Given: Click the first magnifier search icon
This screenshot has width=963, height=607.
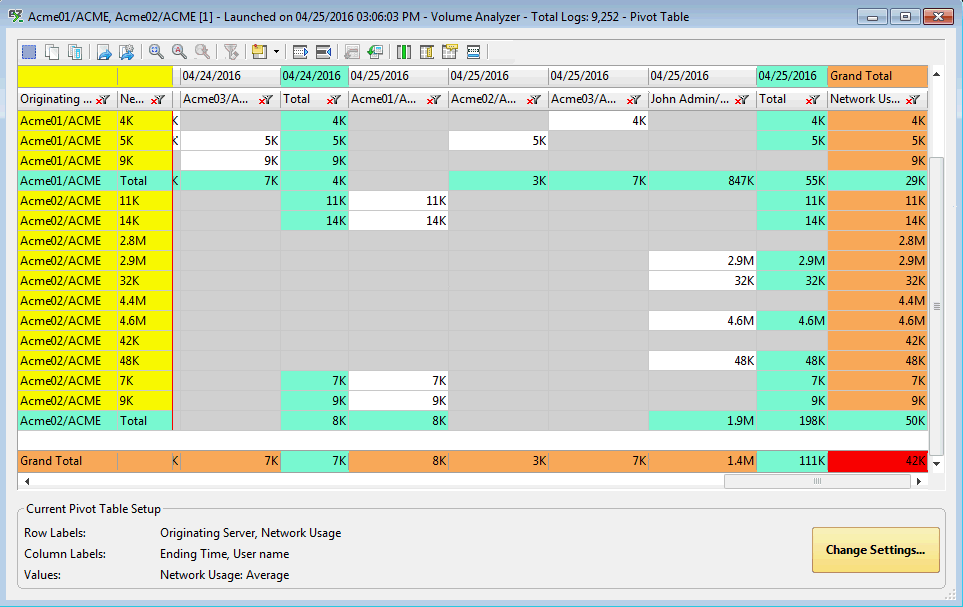Looking at the screenshot, I should 156,51.
